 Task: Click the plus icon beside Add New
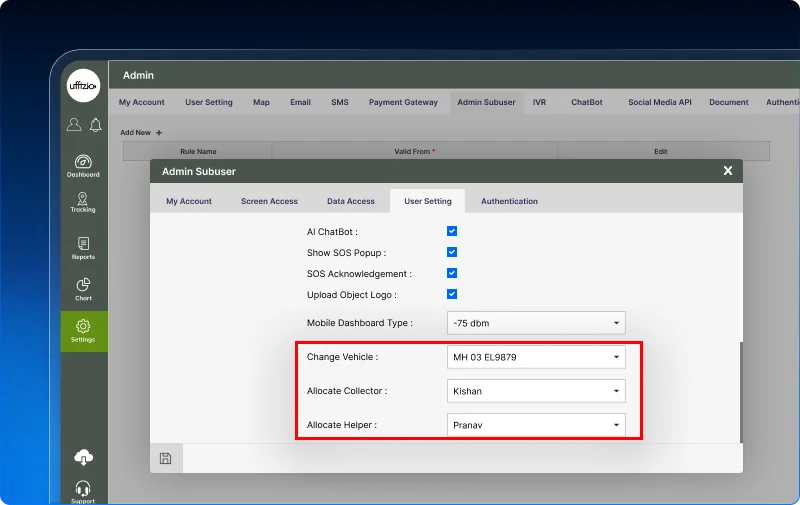coord(159,133)
